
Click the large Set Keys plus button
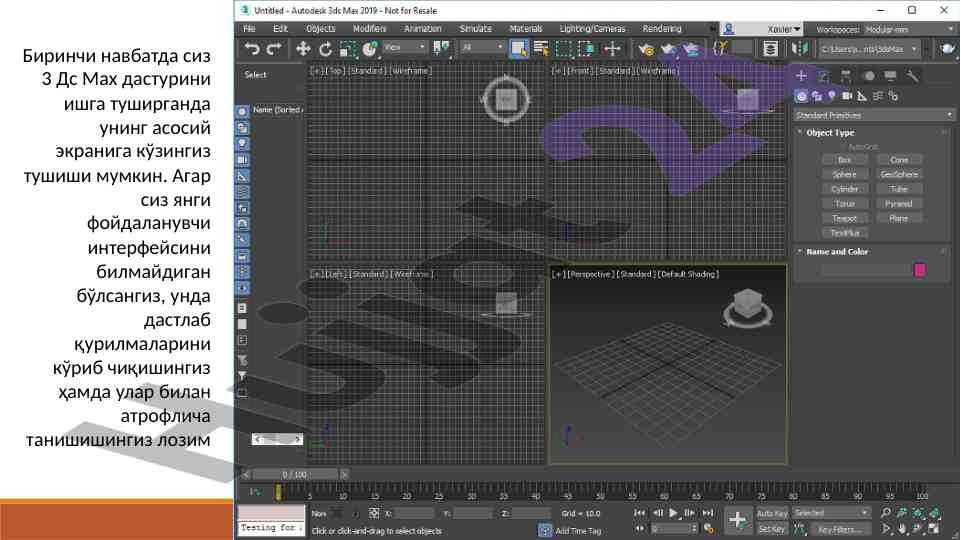[x=737, y=520]
